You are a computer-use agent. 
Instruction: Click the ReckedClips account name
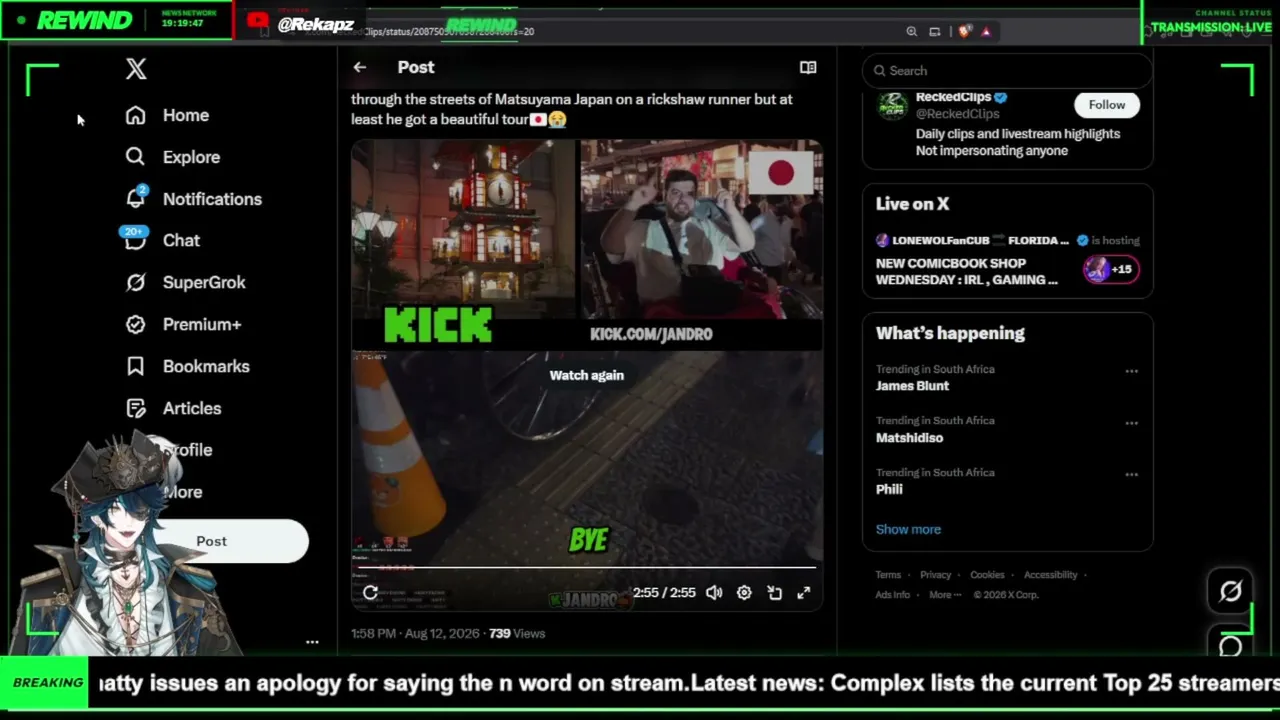[953, 97]
